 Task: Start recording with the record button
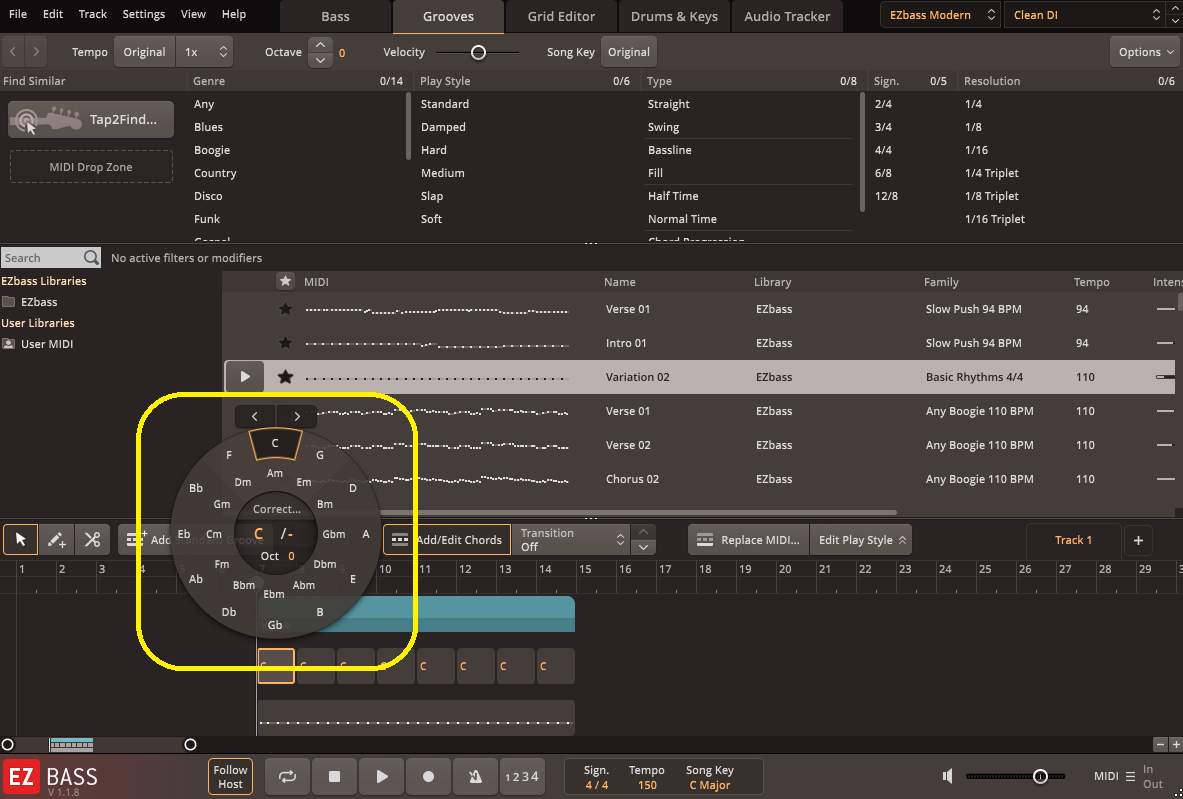coord(429,776)
